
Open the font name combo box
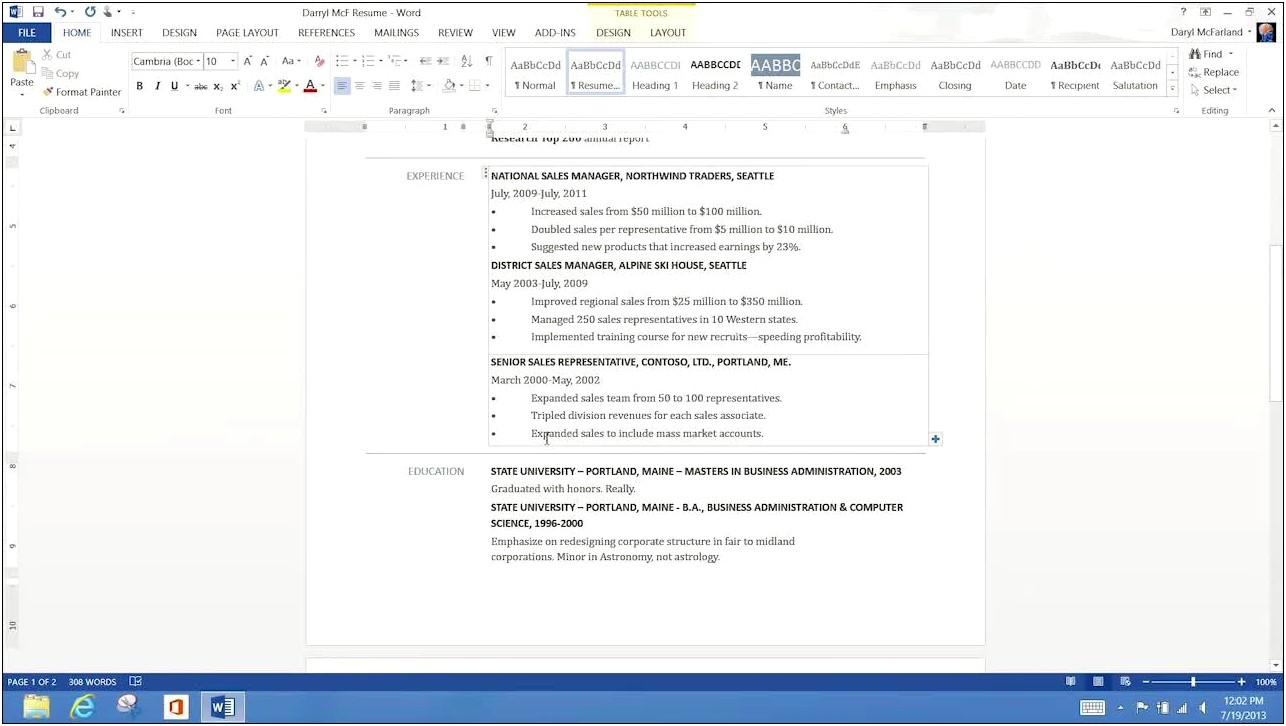click(166, 61)
